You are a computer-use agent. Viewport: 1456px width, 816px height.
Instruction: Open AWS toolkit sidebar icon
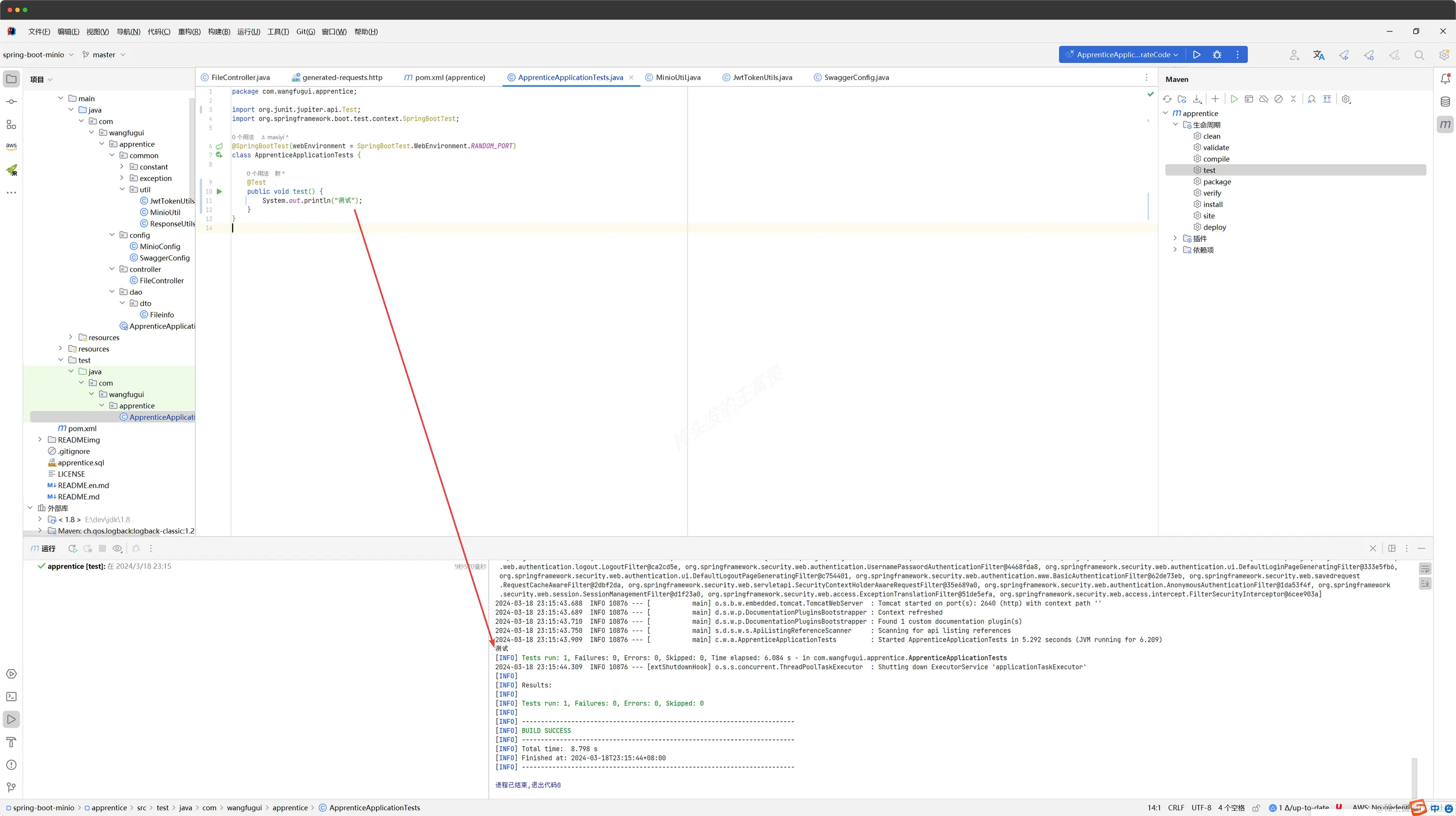(11, 146)
